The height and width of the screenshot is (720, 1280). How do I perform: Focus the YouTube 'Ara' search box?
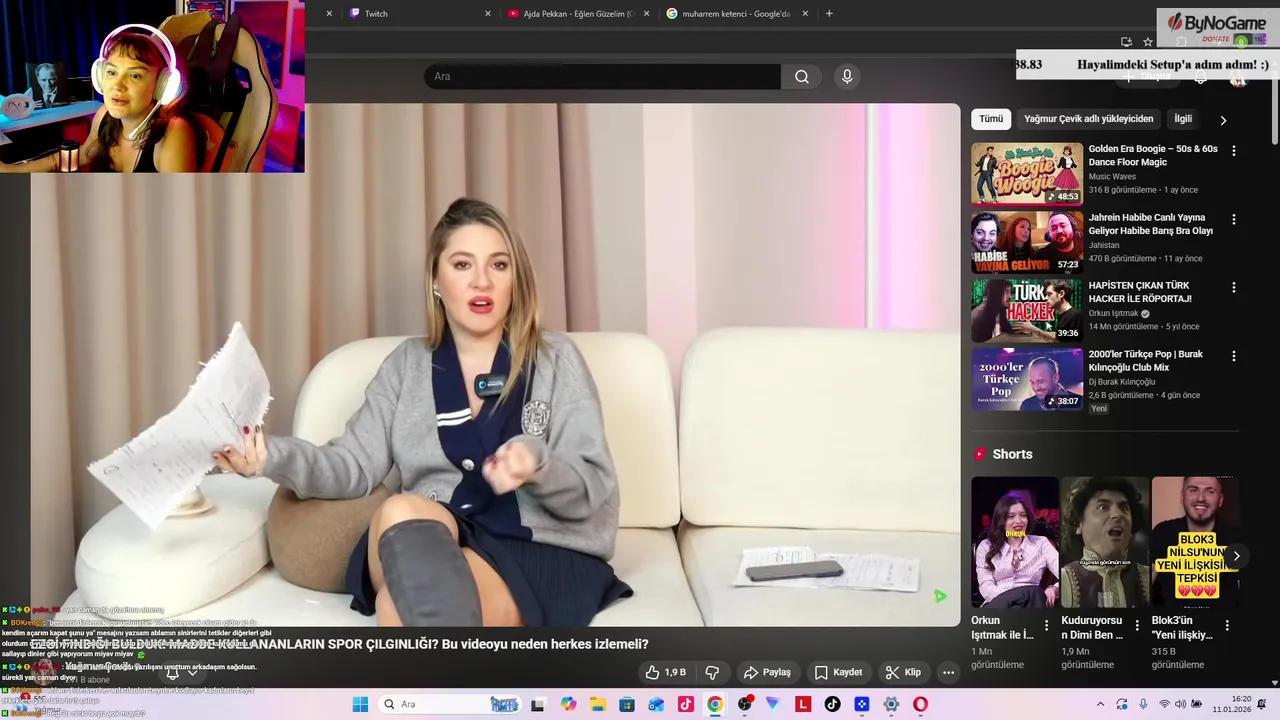coord(602,77)
